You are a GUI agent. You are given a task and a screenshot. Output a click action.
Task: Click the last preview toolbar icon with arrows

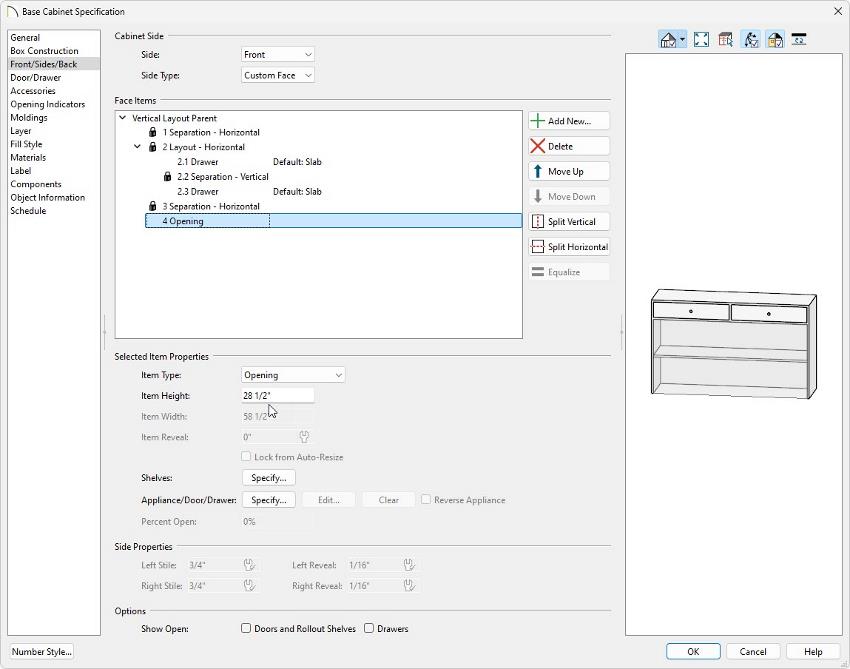799,40
